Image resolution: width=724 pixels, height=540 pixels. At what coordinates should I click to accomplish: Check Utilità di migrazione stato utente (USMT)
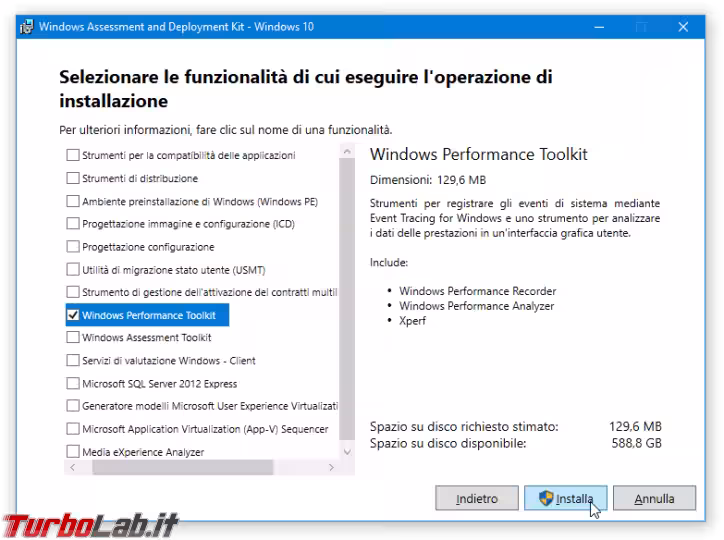tap(72, 269)
